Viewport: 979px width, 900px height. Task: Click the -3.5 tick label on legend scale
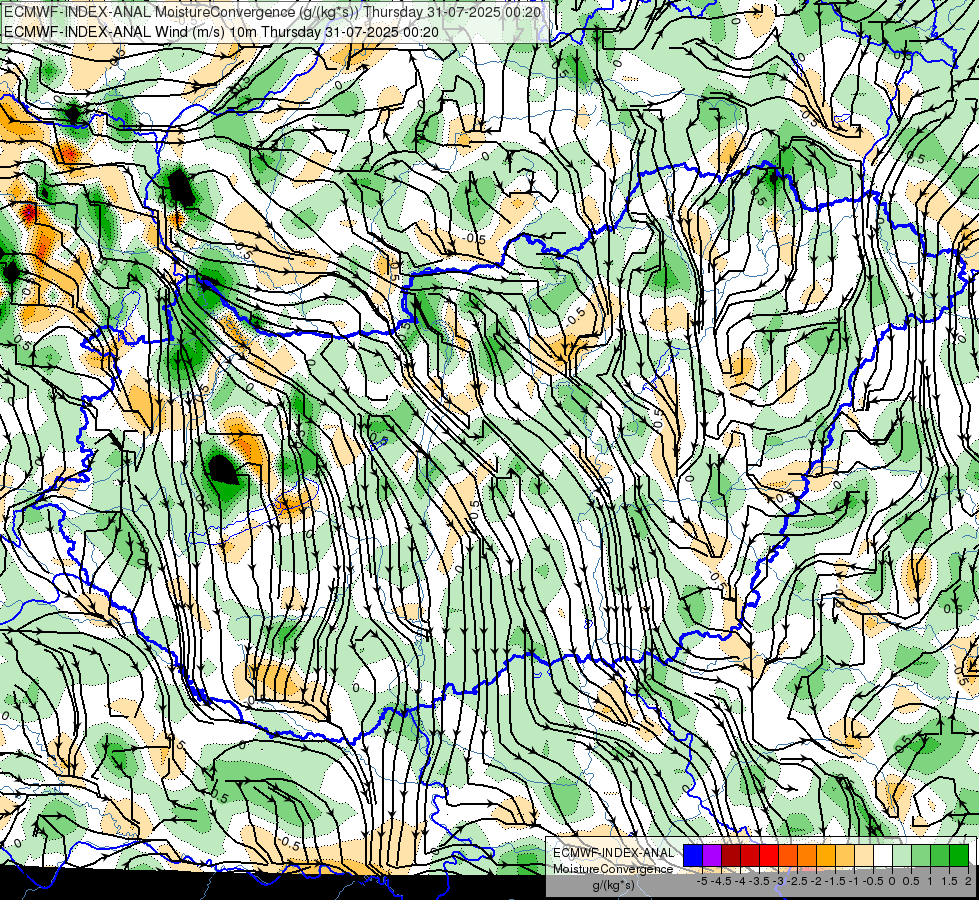(759, 881)
